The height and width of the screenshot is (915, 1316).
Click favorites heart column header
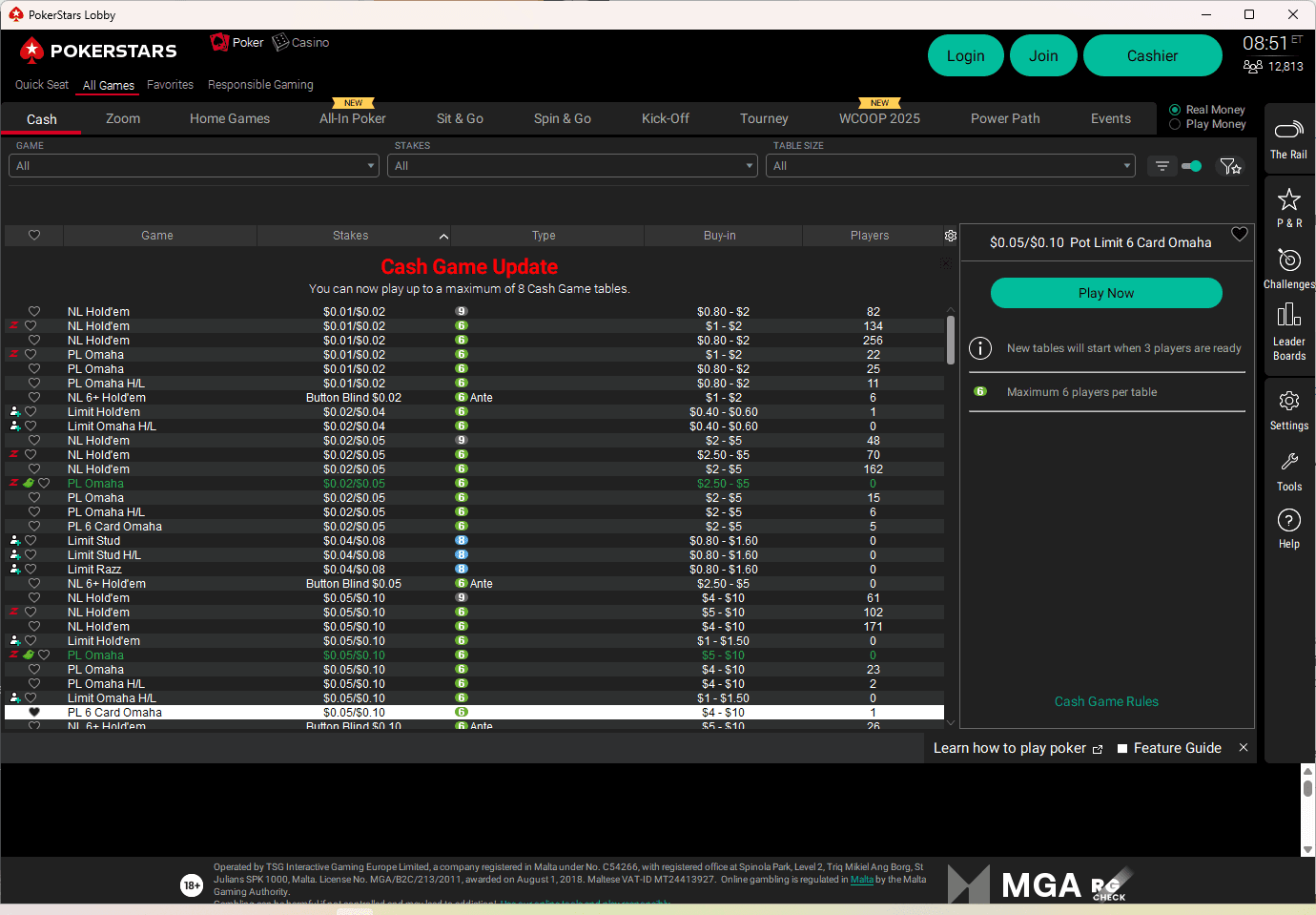pos(34,236)
